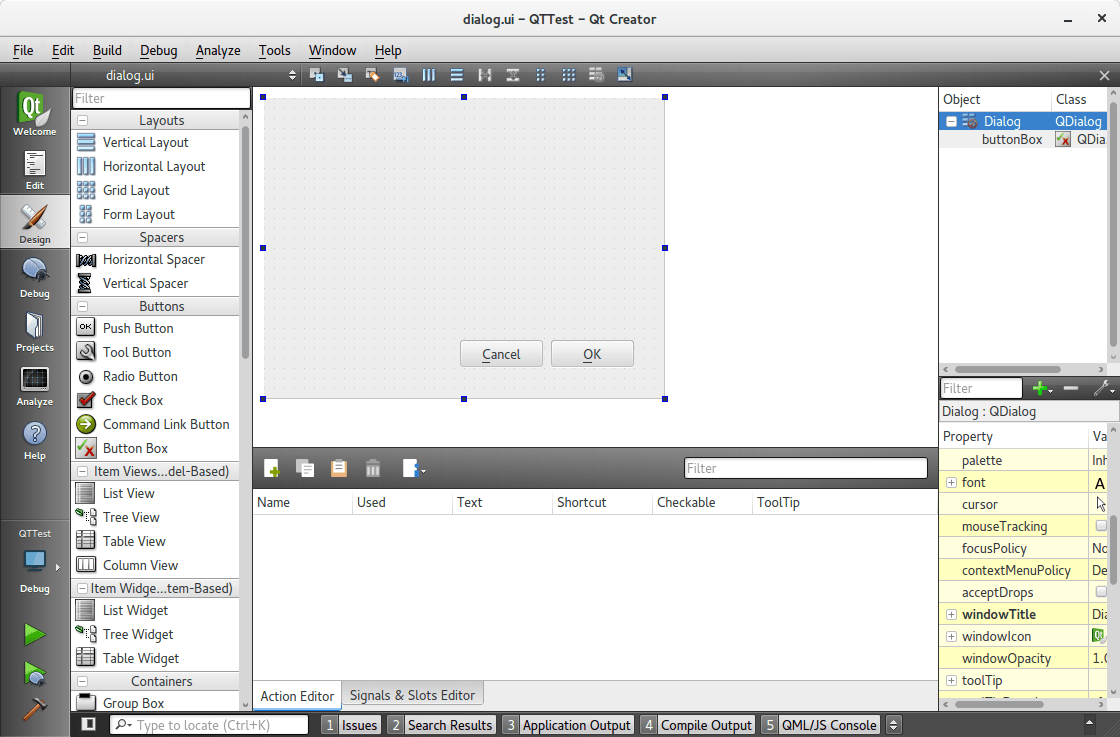Viewport: 1120px width, 737px height.
Task: Open Action Editor view options dropdown
Action: (x=414, y=468)
